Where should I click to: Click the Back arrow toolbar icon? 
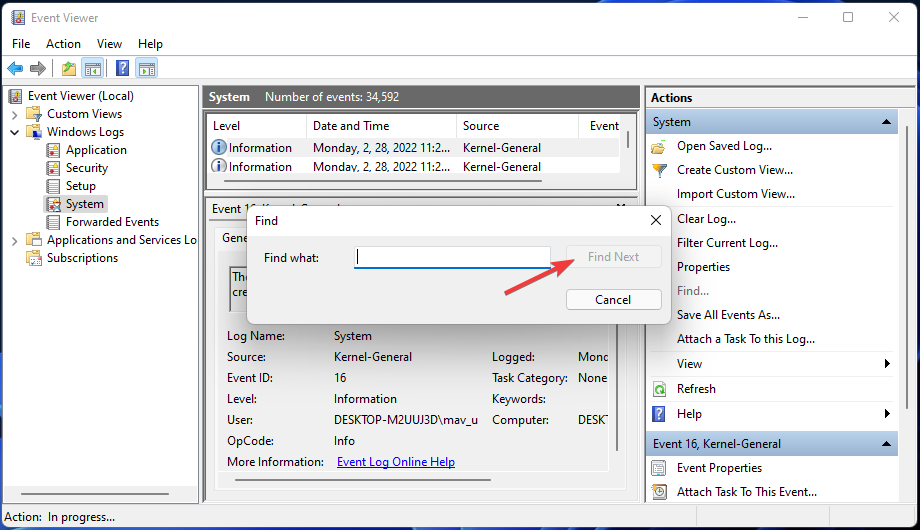pyautogui.click(x=15, y=69)
